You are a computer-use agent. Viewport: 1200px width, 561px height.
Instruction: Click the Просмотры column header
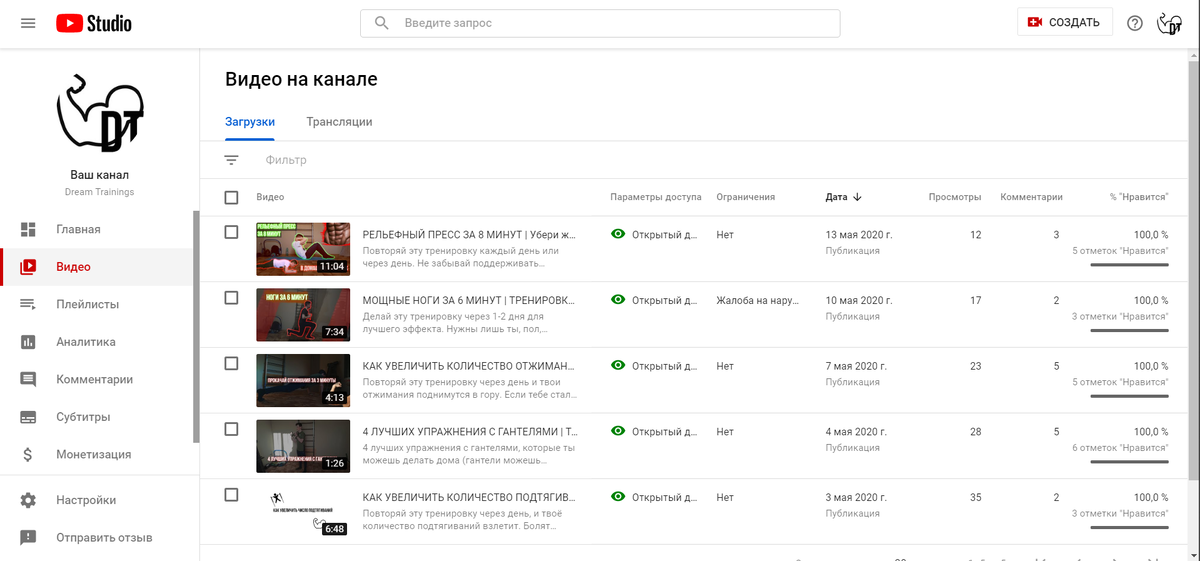coord(955,197)
